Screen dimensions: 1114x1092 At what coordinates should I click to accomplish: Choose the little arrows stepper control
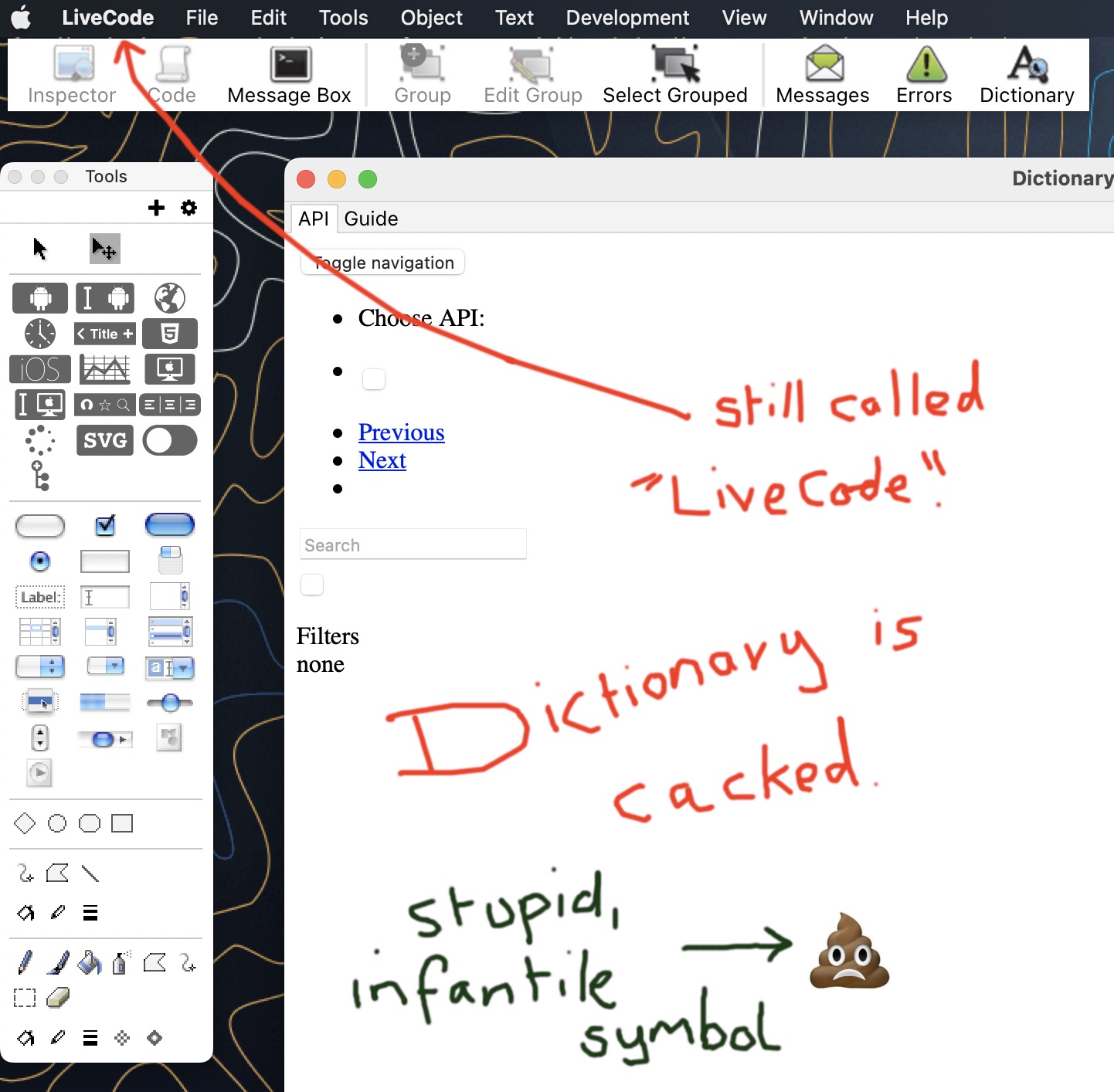40,738
